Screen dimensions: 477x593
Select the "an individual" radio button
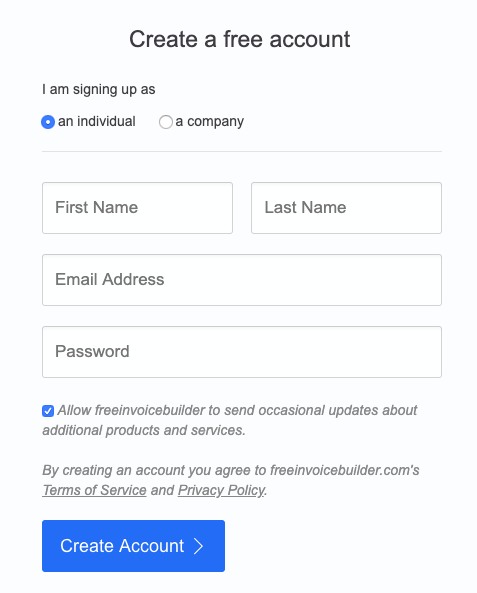48,122
